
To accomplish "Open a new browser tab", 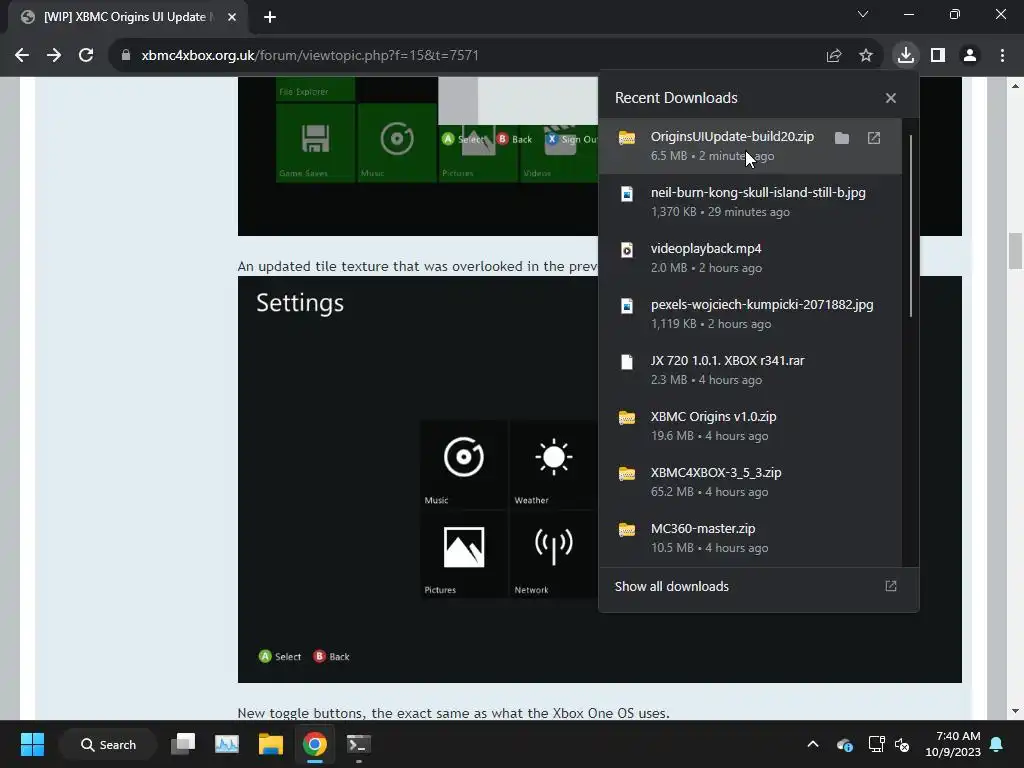I will pyautogui.click(x=270, y=17).
